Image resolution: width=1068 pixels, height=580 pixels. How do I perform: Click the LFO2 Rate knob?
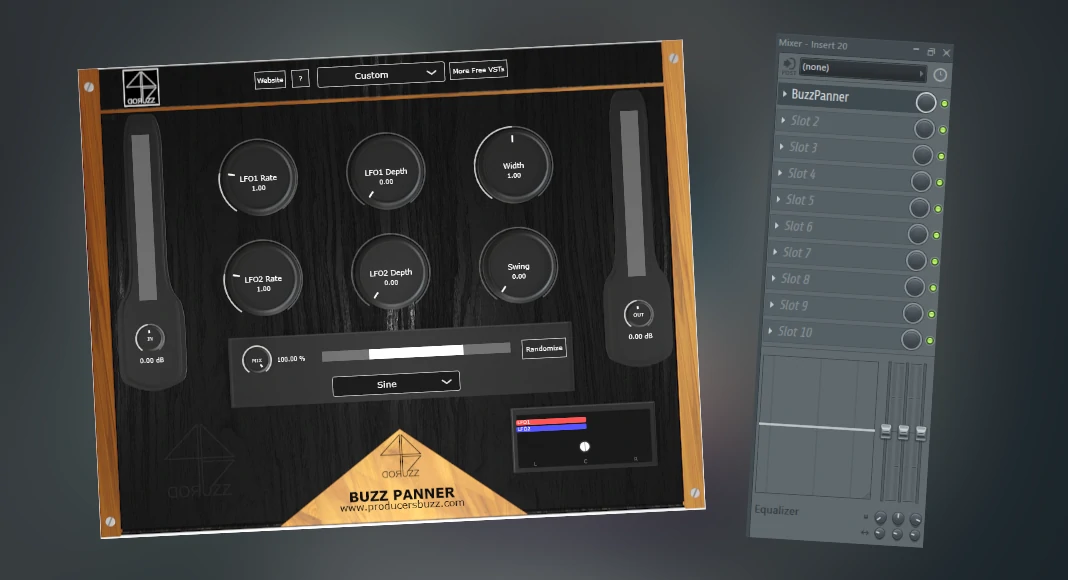pos(263,280)
